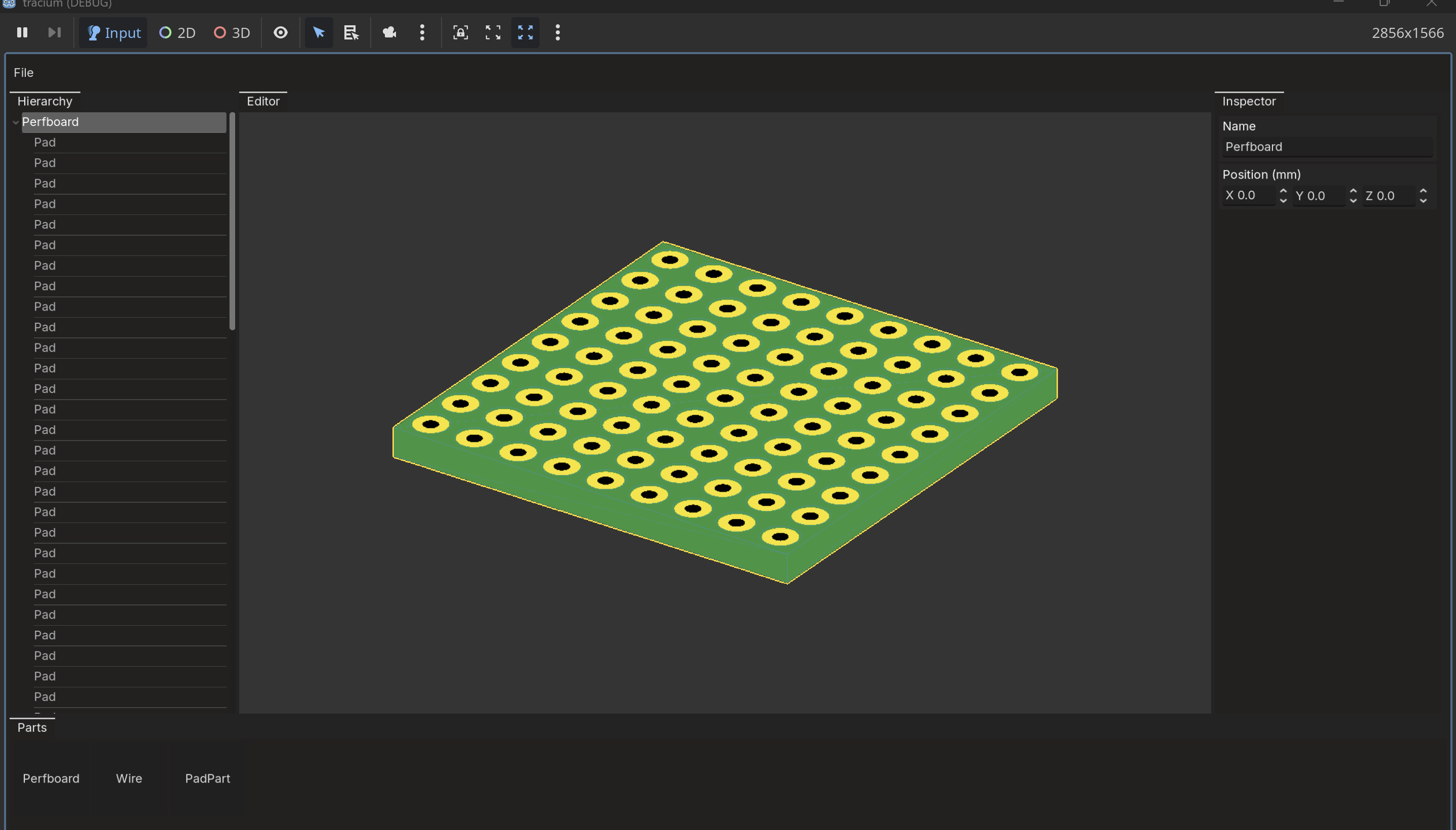Select the Editor tab
The height and width of the screenshot is (830, 1456).
point(263,101)
